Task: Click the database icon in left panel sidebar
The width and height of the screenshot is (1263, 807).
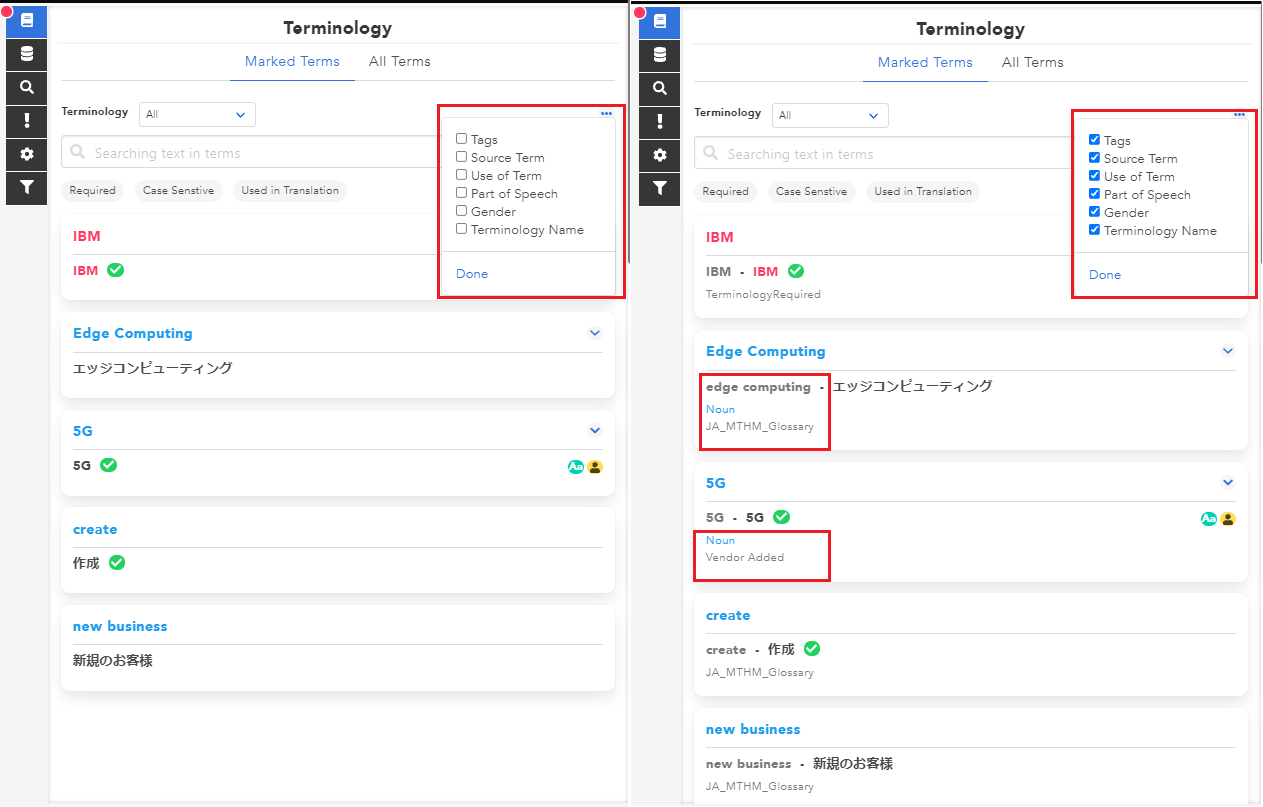Action: pyautogui.click(x=27, y=54)
